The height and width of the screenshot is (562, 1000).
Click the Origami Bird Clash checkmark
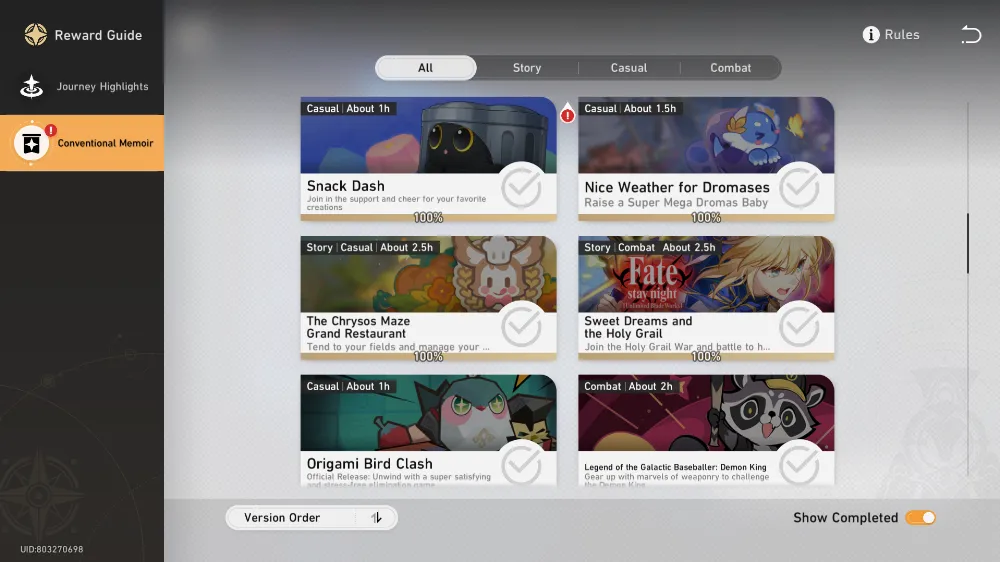coord(521,464)
